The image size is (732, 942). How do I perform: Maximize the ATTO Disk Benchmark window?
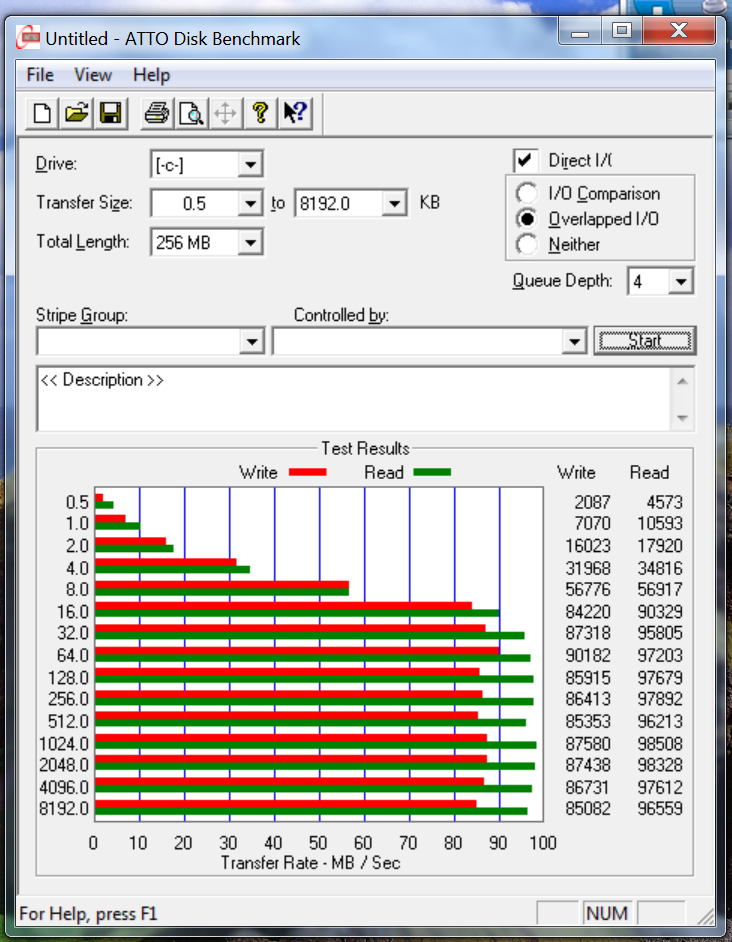click(622, 30)
